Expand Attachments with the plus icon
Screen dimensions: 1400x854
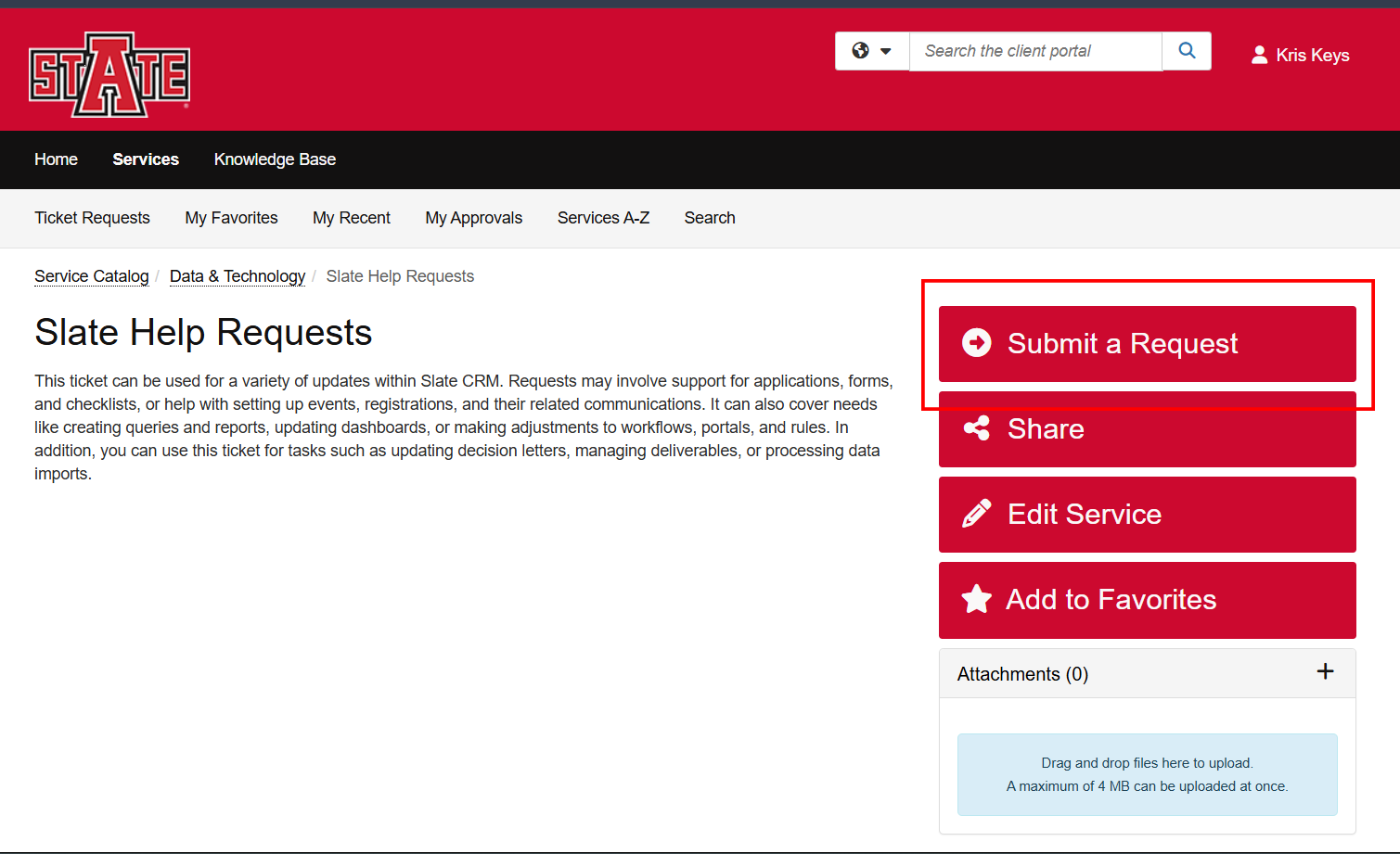(x=1326, y=671)
